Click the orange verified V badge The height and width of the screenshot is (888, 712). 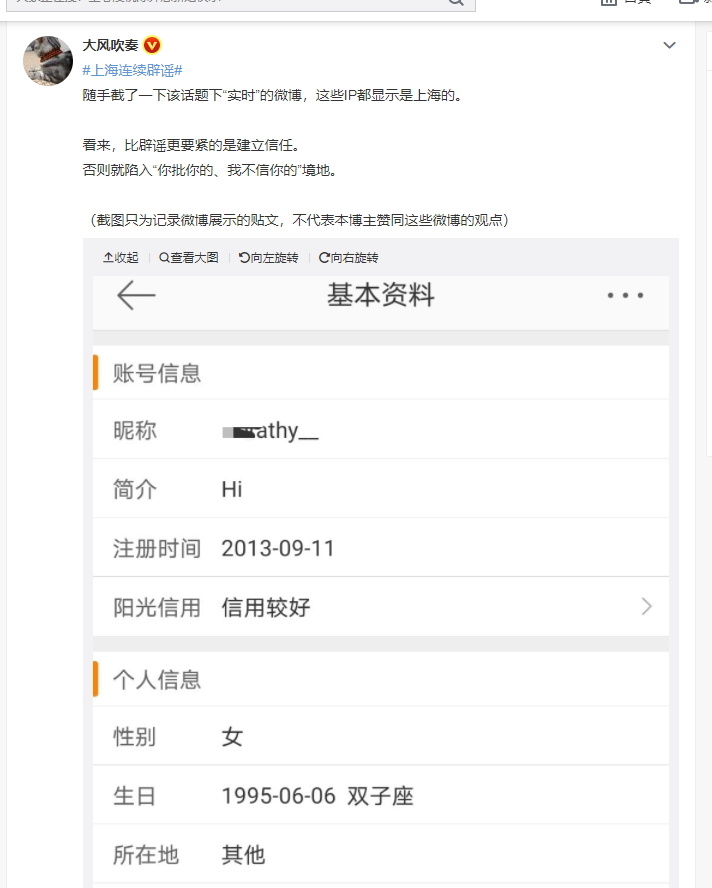(x=152, y=45)
